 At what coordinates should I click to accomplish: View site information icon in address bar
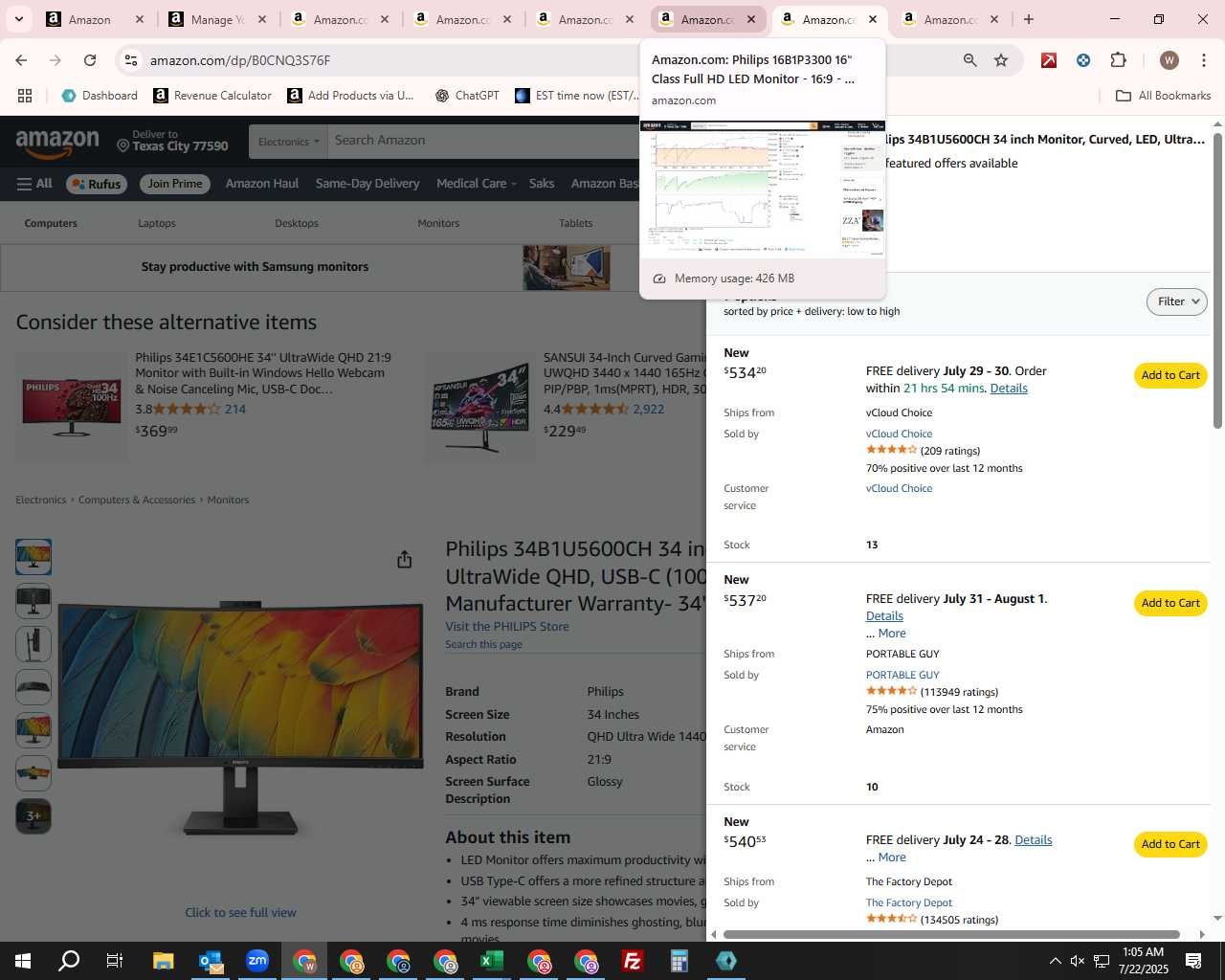pos(131,60)
